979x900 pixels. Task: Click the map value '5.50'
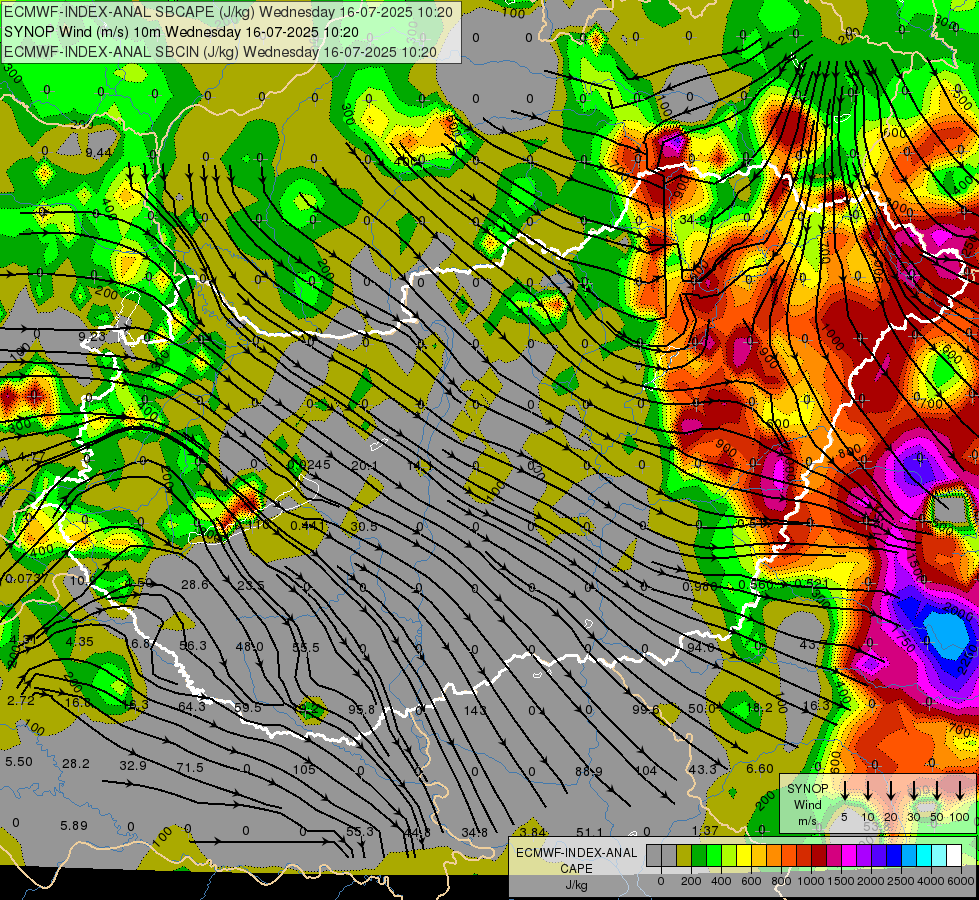19,761
